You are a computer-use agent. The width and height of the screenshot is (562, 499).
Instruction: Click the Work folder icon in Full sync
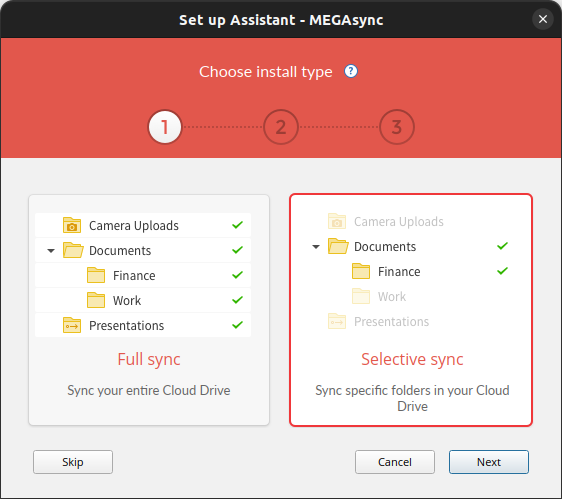pyautogui.click(x=96, y=300)
